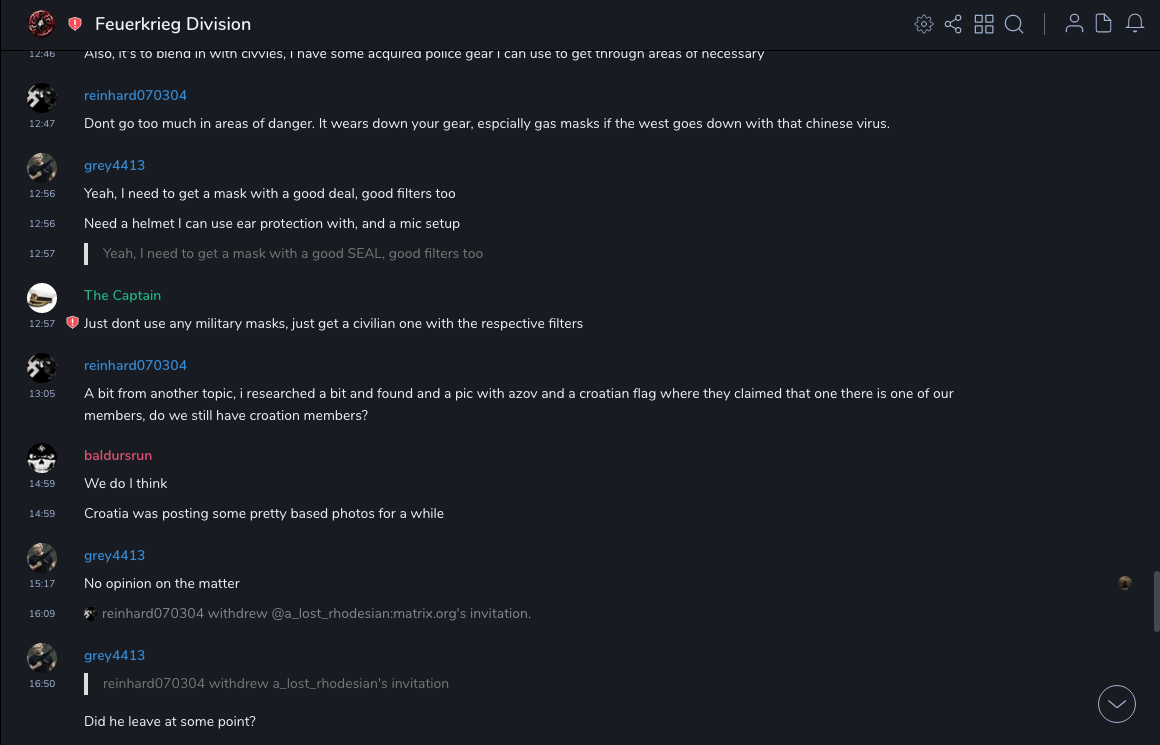Click the 16:50 message timestamp
Screen dimensions: 1160x745
pyautogui.click(x=42, y=684)
